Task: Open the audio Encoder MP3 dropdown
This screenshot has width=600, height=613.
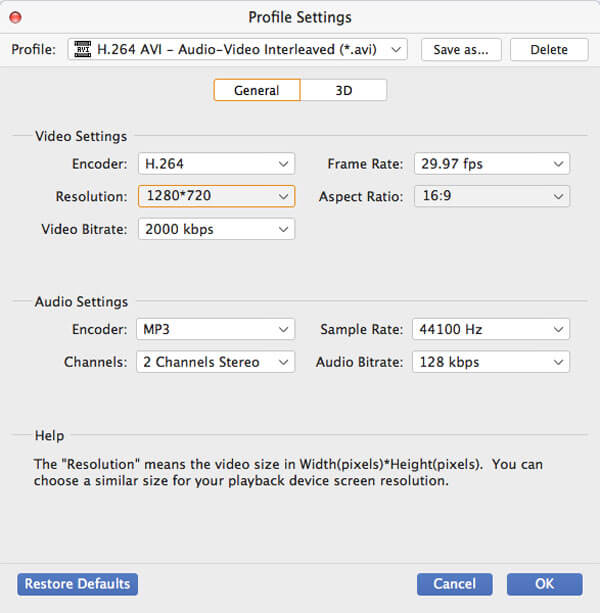Action: click(x=216, y=329)
